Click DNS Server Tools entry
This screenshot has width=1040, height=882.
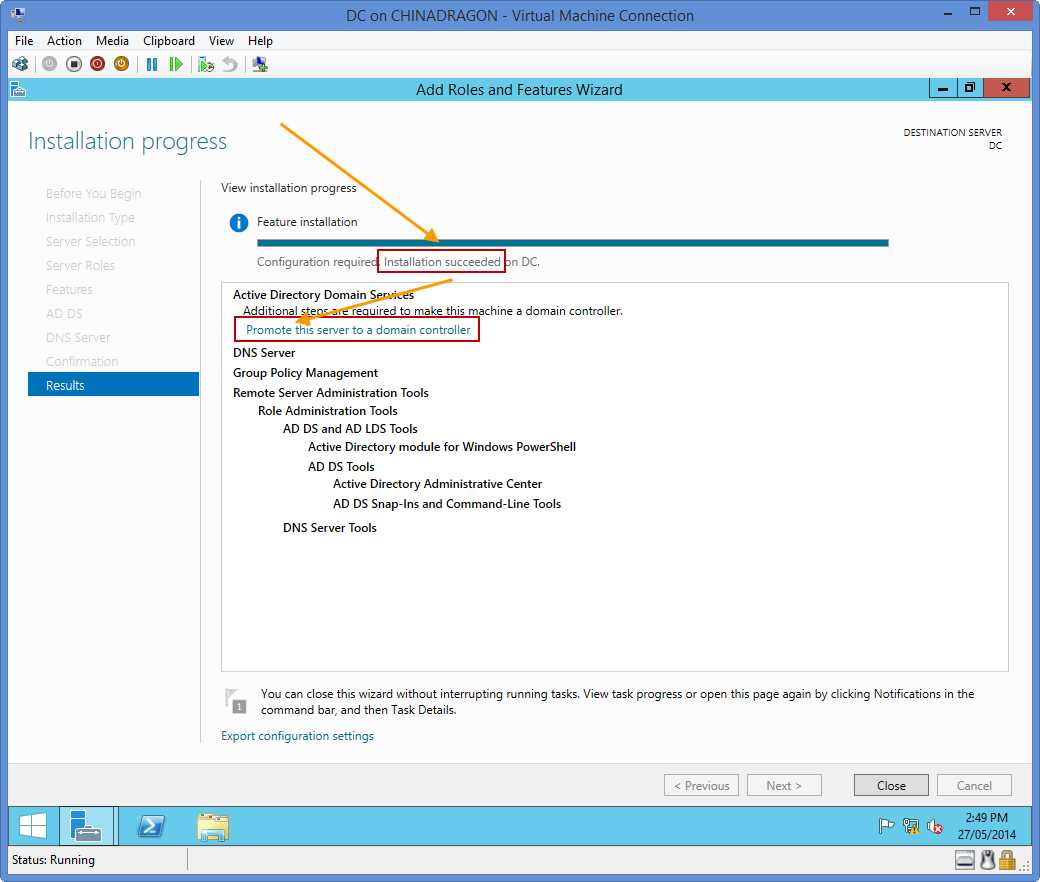[x=330, y=527]
